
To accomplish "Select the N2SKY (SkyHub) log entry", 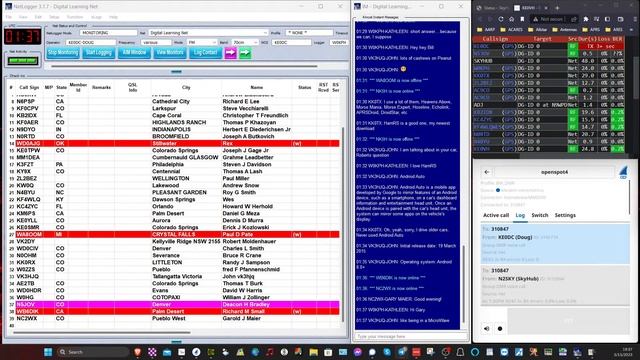I will [x=555, y=286].
